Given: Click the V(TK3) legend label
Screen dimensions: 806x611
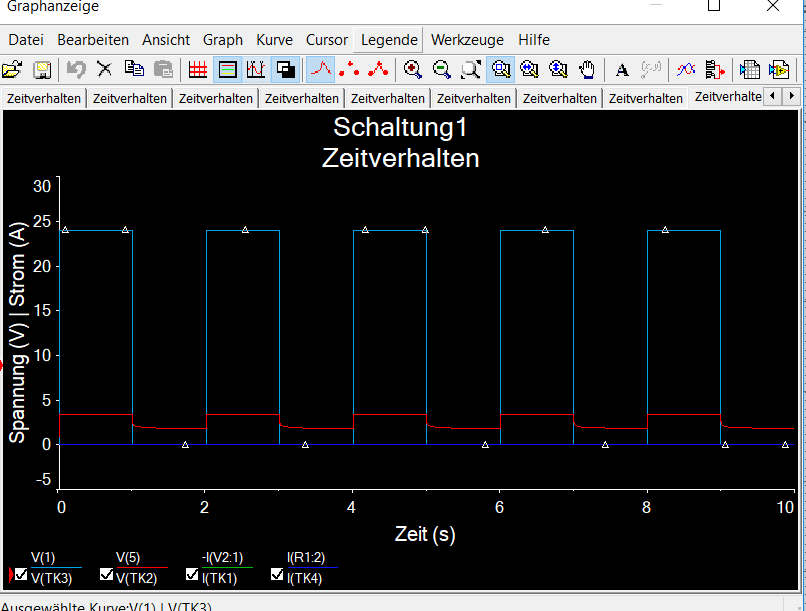Looking at the screenshot, I should [x=51, y=579].
